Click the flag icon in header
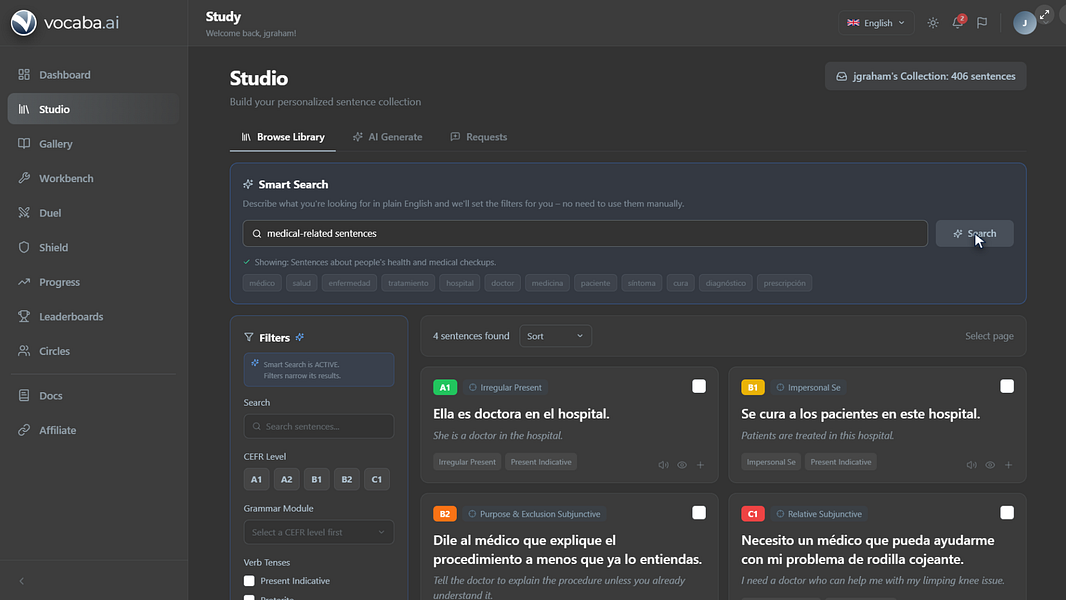This screenshot has width=1066, height=600. pos(982,22)
